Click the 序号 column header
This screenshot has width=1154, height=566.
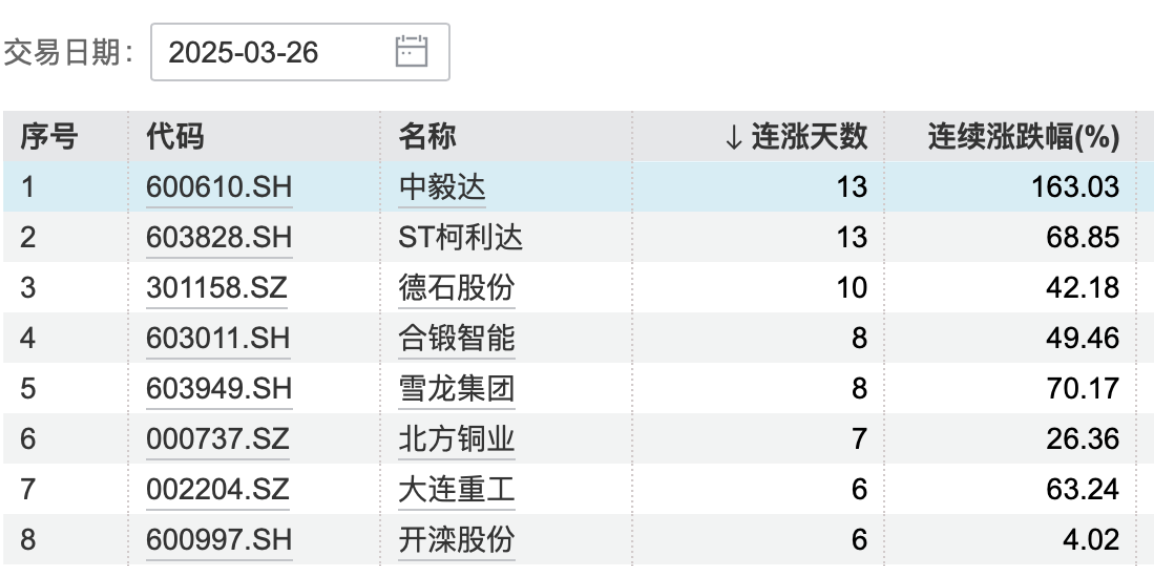click(49, 137)
